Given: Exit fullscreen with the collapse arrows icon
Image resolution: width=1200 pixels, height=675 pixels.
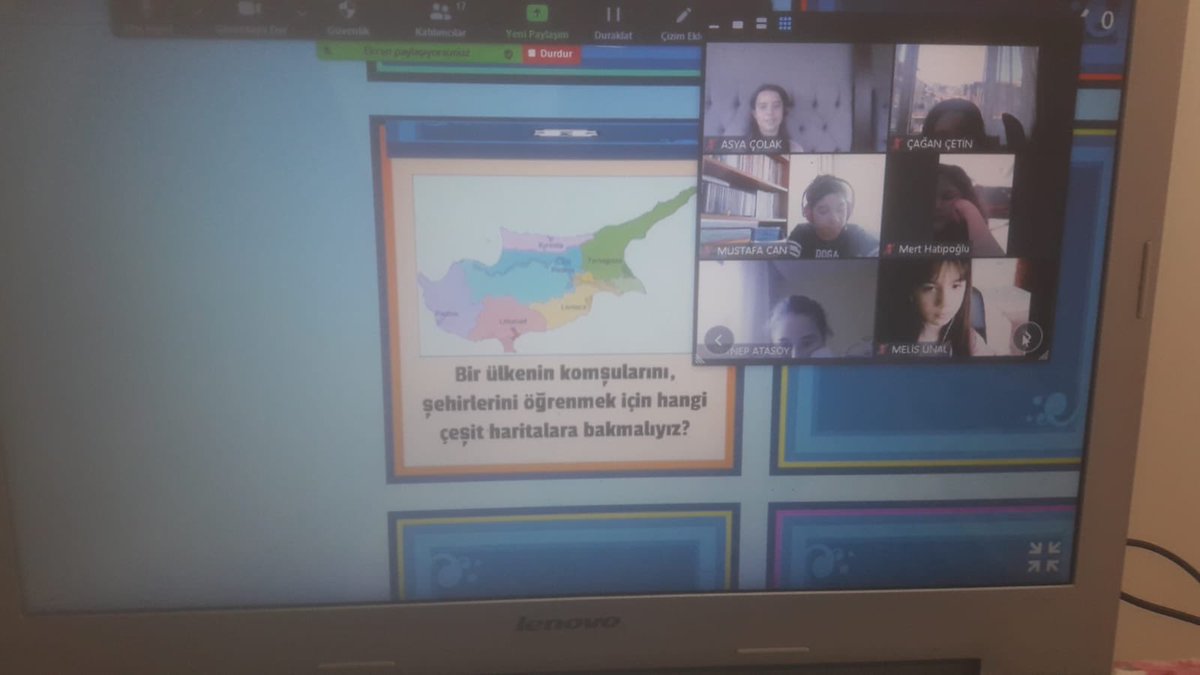Looking at the screenshot, I should [x=1043, y=558].
